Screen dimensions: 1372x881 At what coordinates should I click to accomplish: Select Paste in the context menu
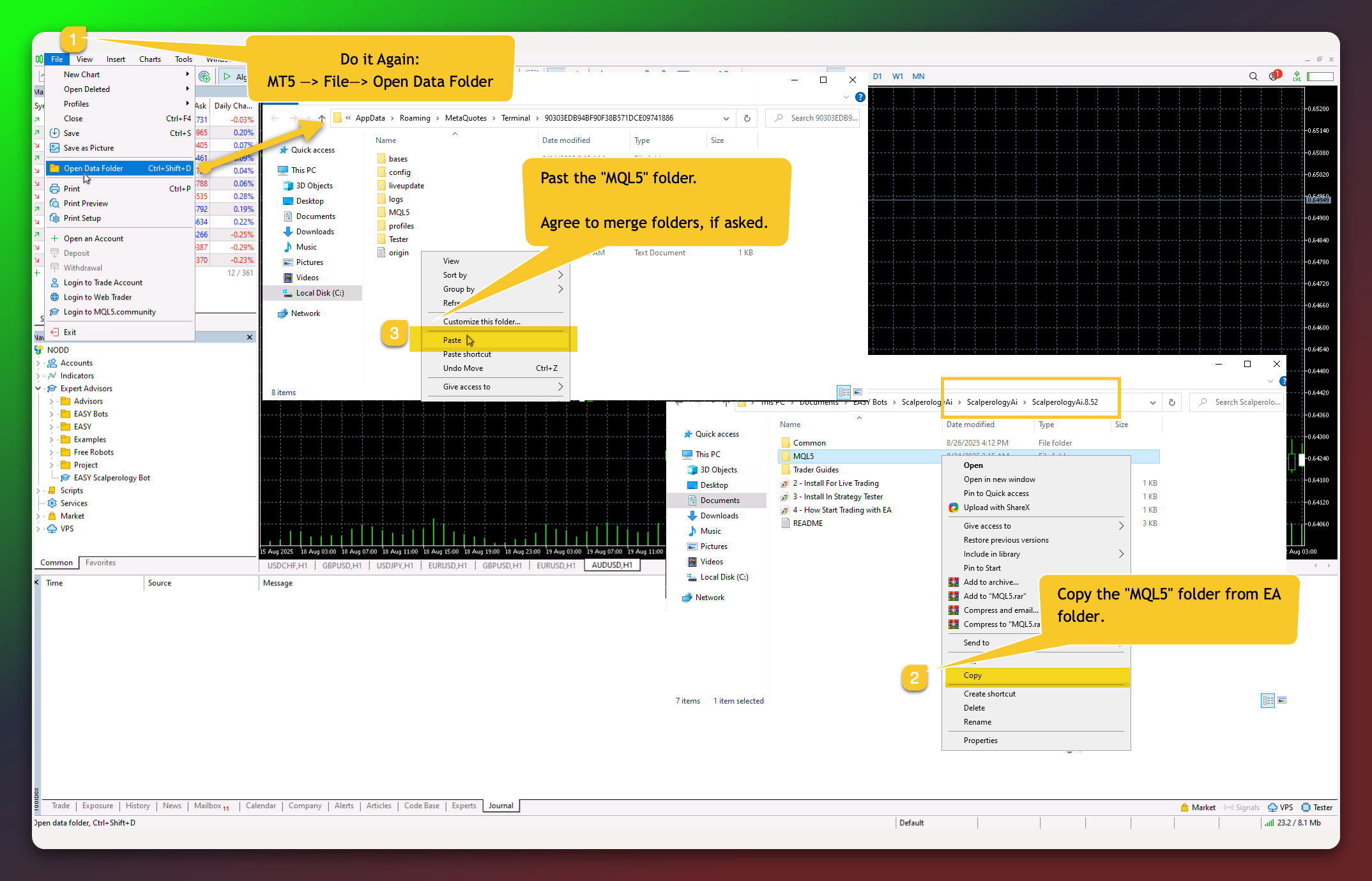click(452, 340)
